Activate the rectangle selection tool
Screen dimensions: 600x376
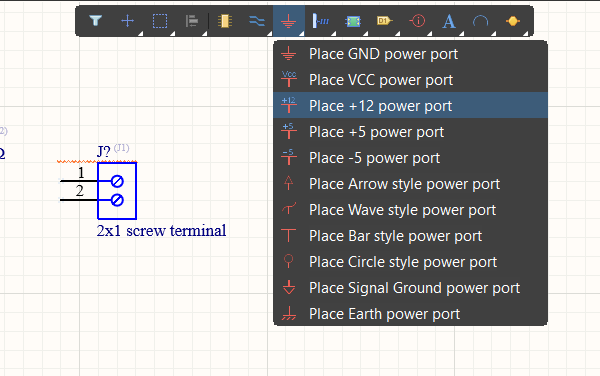(160, 21)
